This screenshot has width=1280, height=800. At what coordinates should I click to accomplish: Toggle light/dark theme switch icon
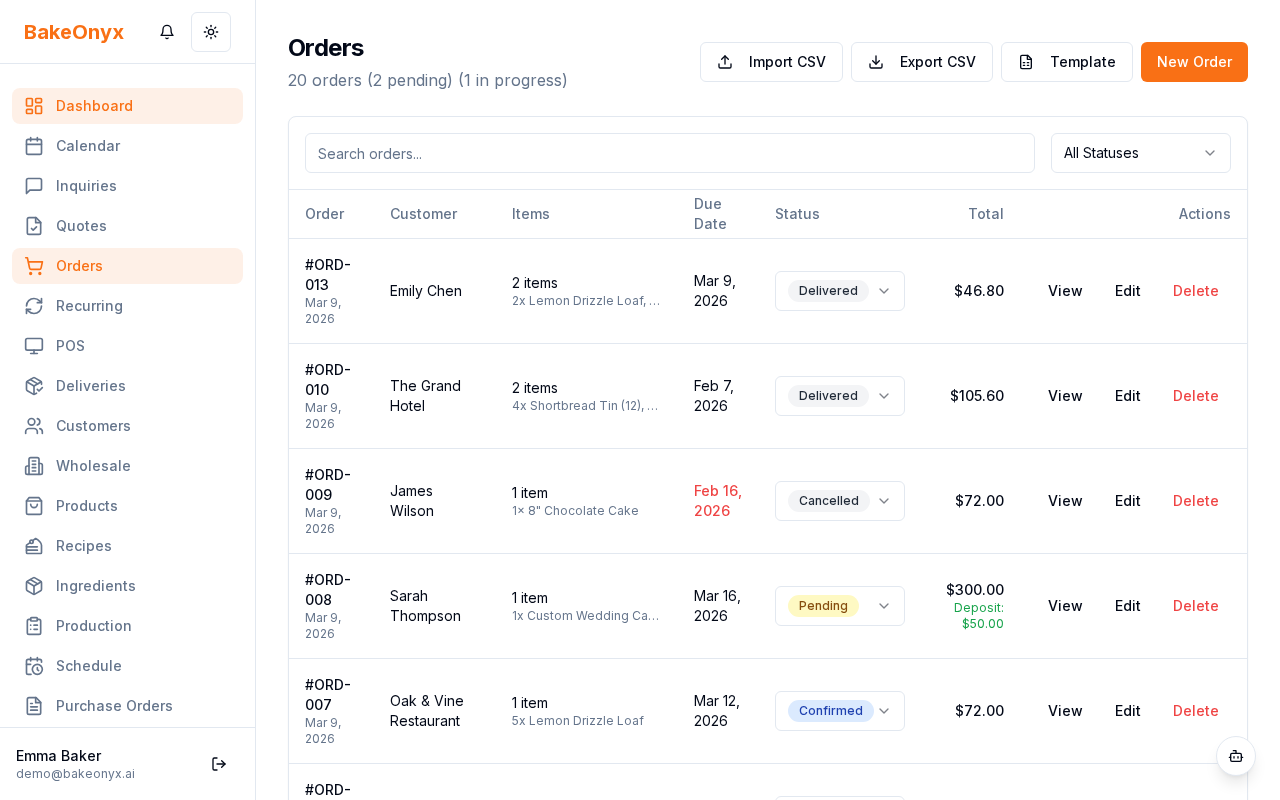click(x=211, y=32)
